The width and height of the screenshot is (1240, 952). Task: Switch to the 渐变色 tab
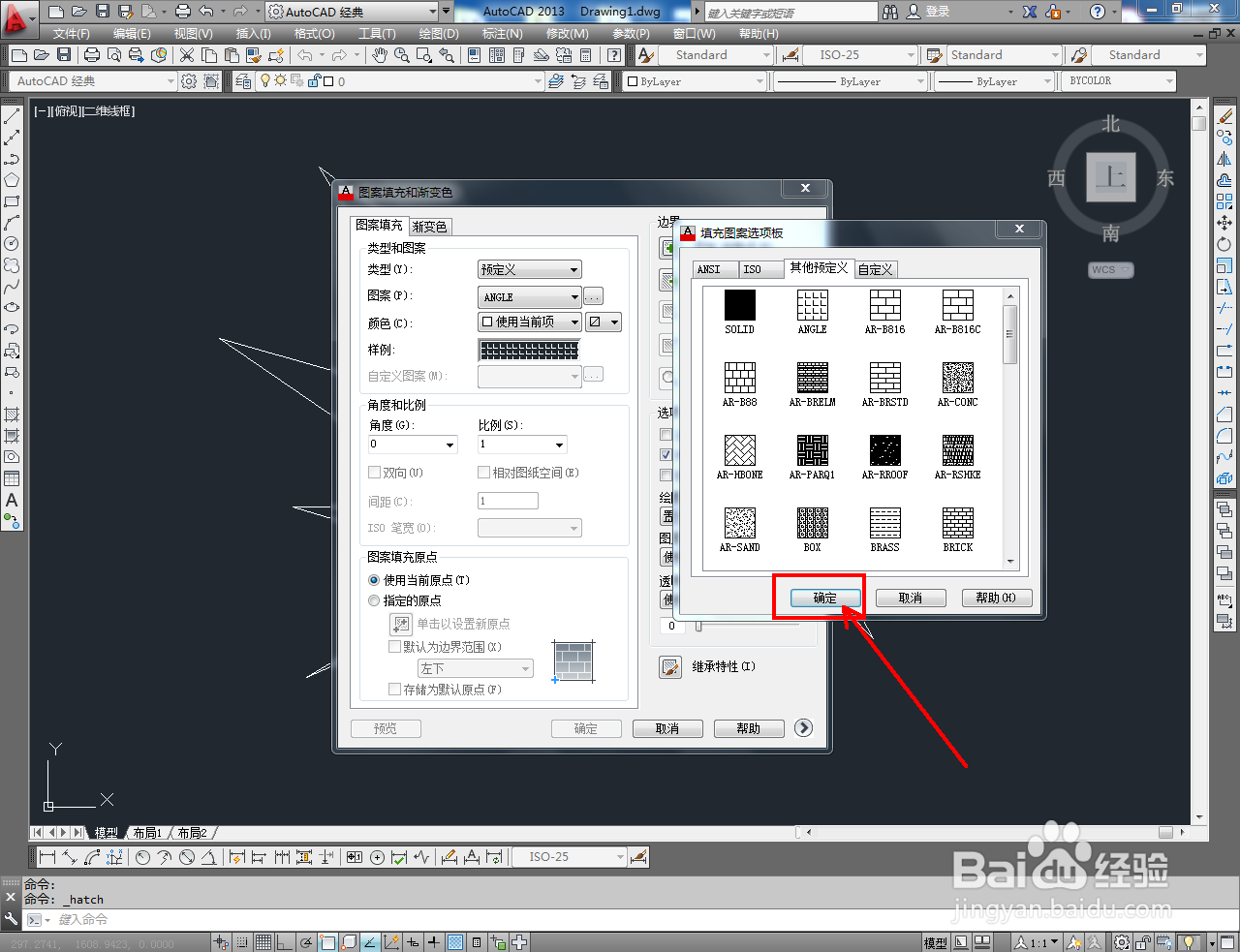(429, 227)
